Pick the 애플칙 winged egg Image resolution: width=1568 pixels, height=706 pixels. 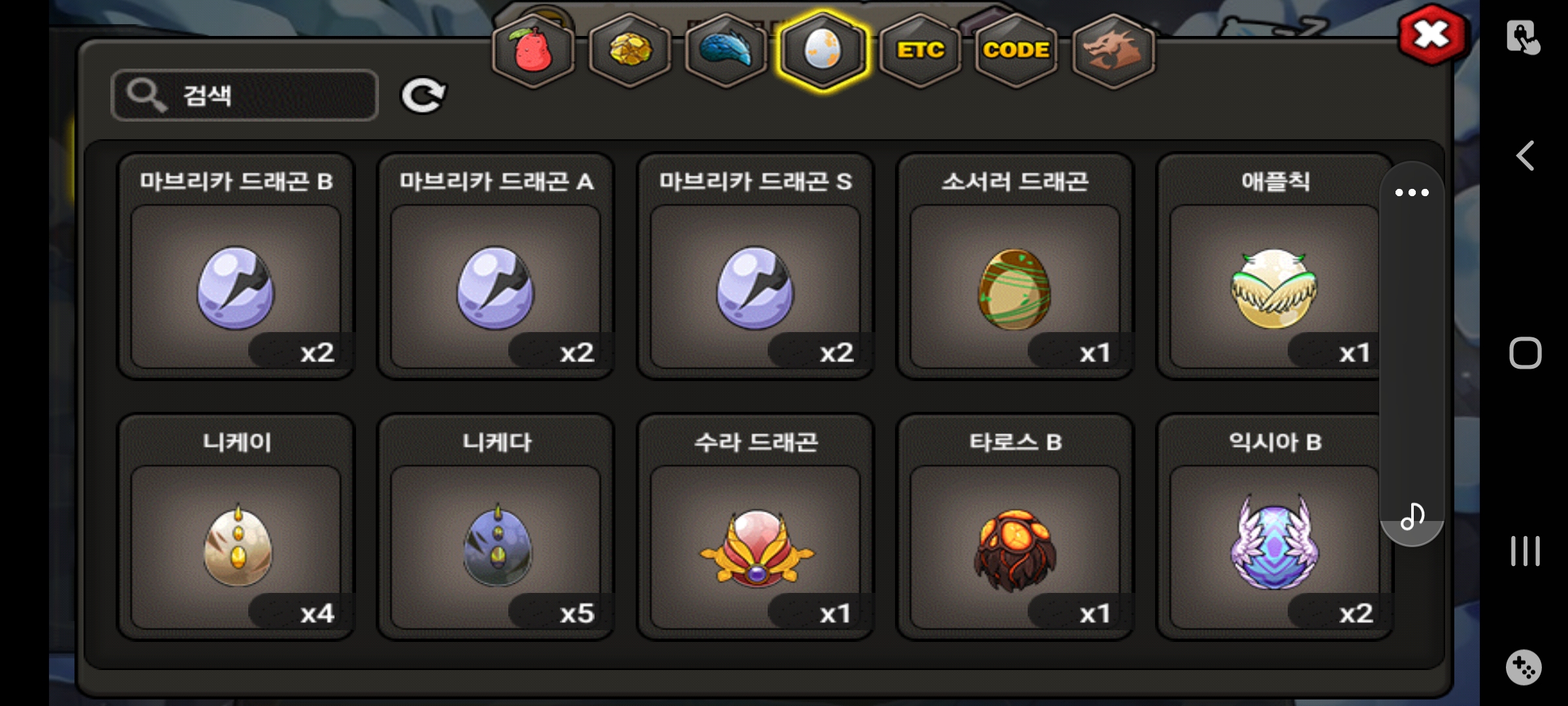click(1274, 266)
